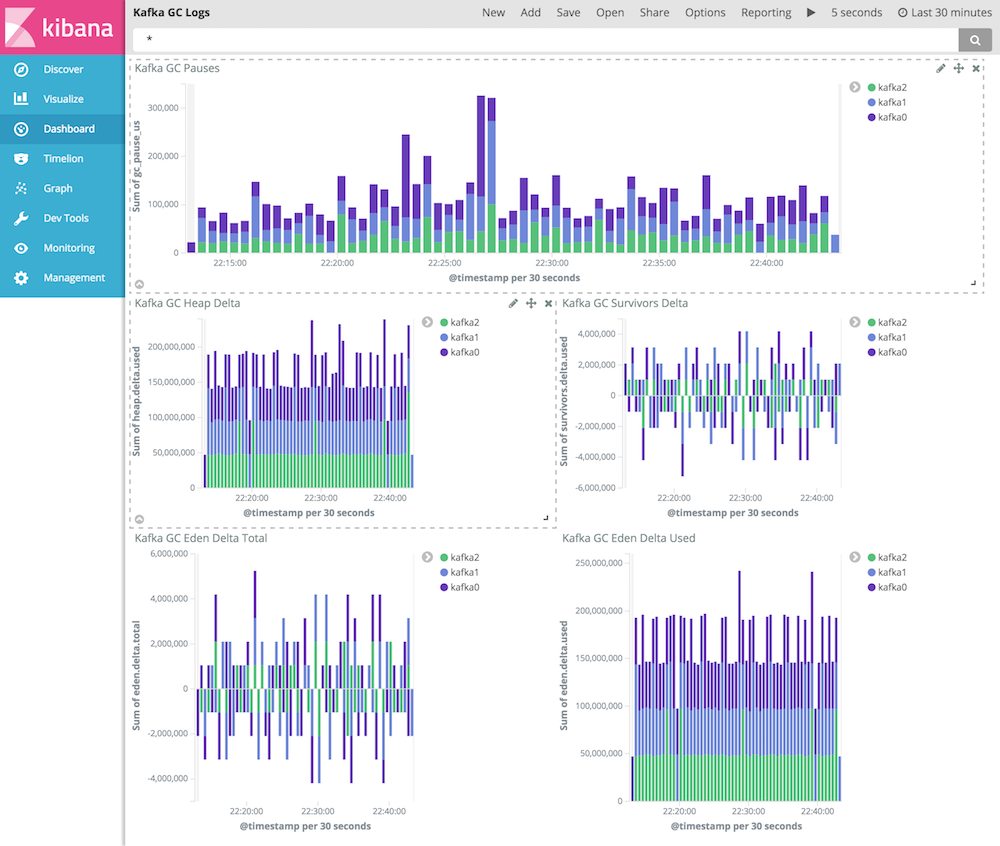Screen dimensions: 1000x846
Task: Click Share in the top menu
Action: coord(654,13)
